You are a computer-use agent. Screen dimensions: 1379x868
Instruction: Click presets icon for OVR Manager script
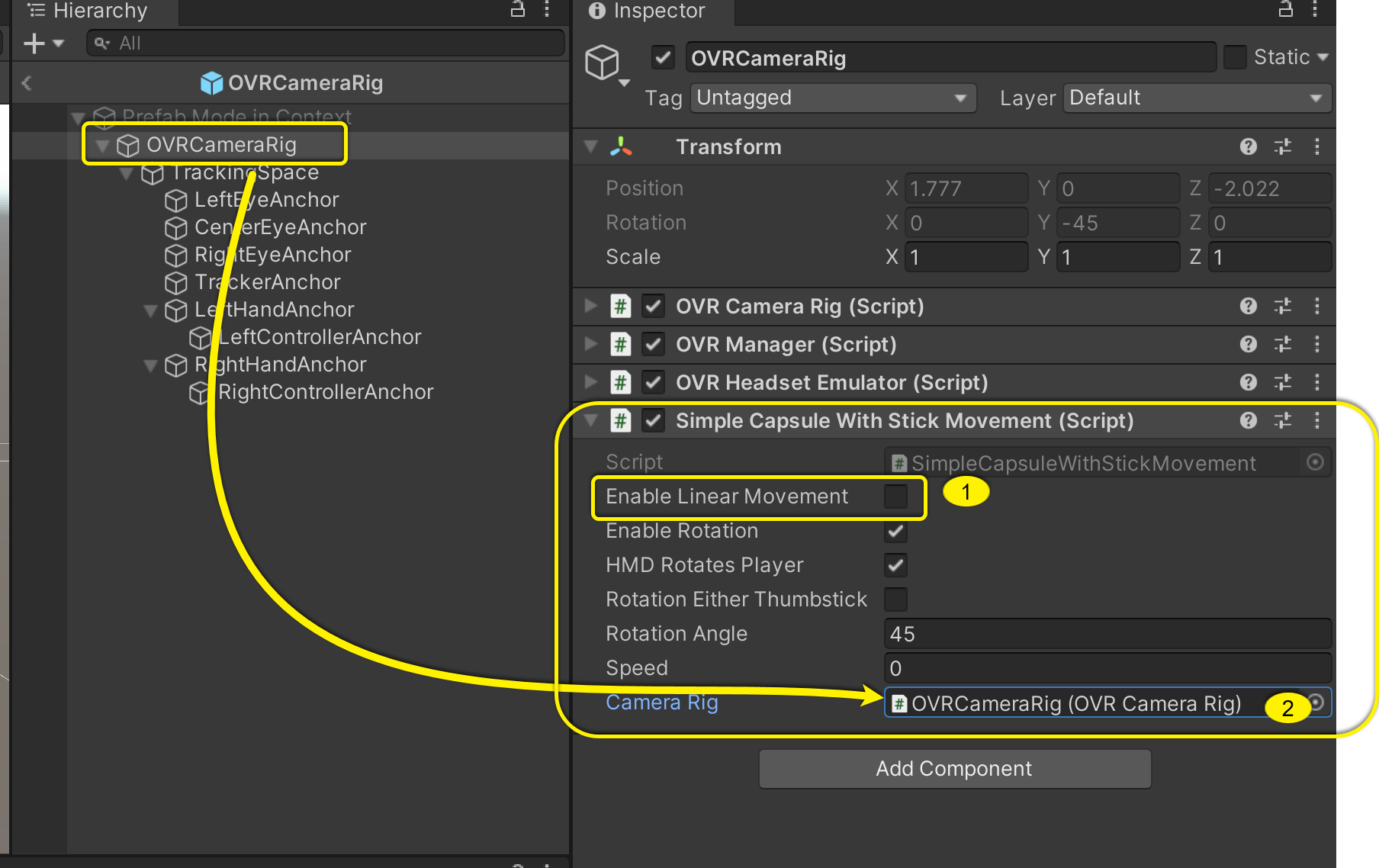coord(1283,344)
